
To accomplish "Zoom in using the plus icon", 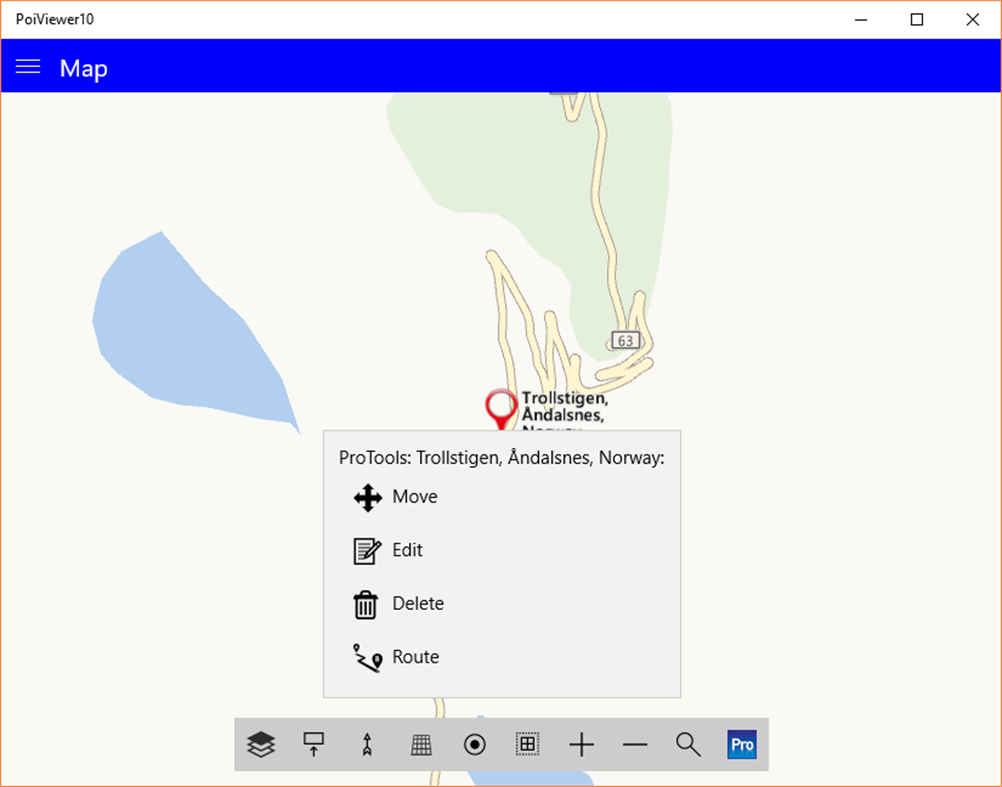I will (x=581, y=744).
